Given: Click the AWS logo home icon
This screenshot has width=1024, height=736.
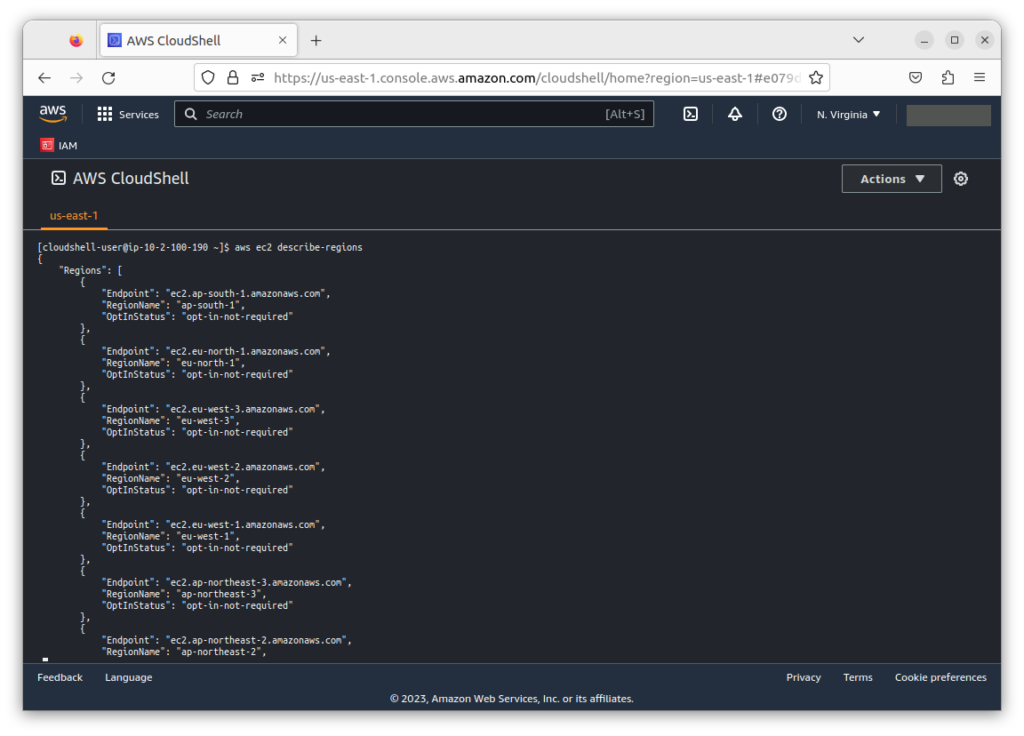Looking at the screenshot, I should (x=53, y=114).
